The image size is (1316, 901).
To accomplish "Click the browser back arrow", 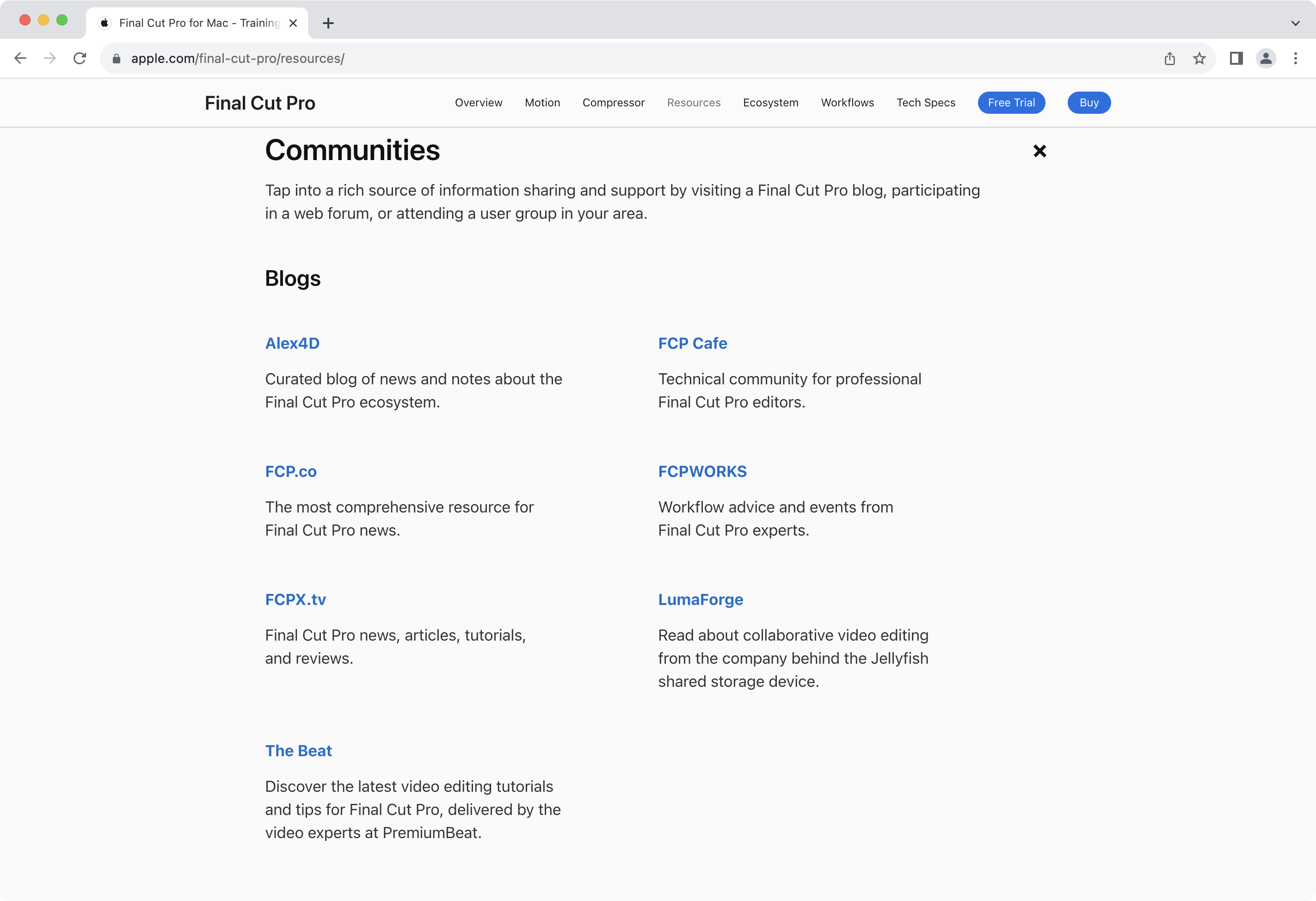I will click(x=20, y=58).
